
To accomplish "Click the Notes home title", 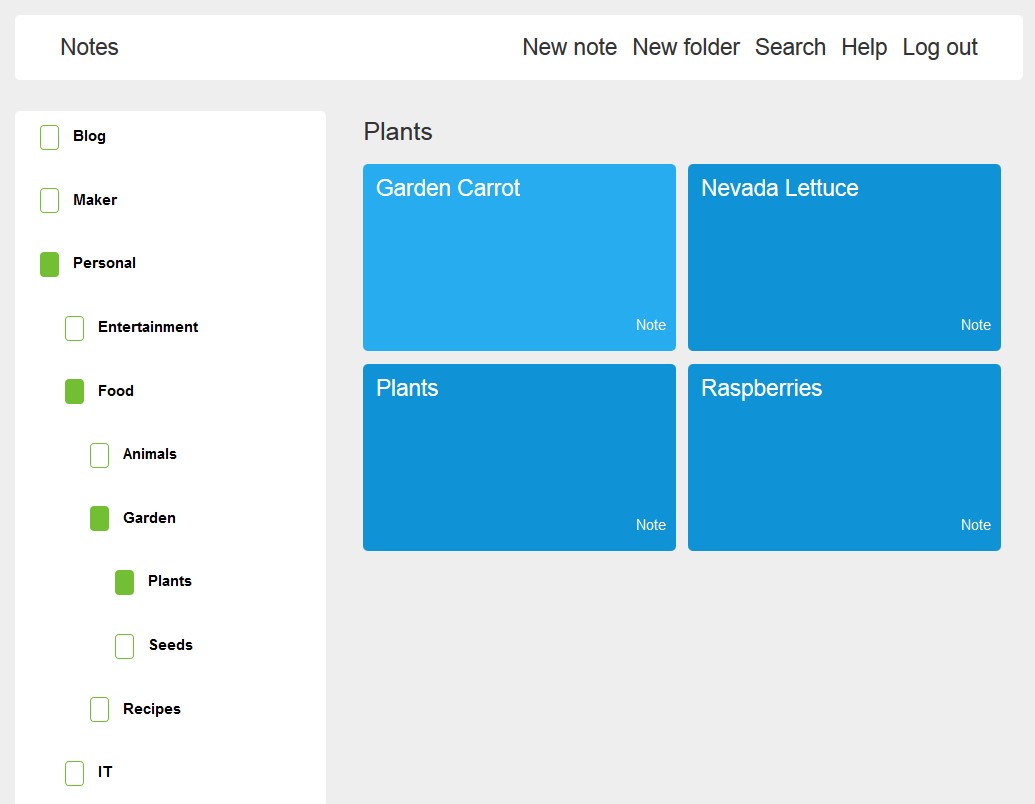I will tap(89, 48).
